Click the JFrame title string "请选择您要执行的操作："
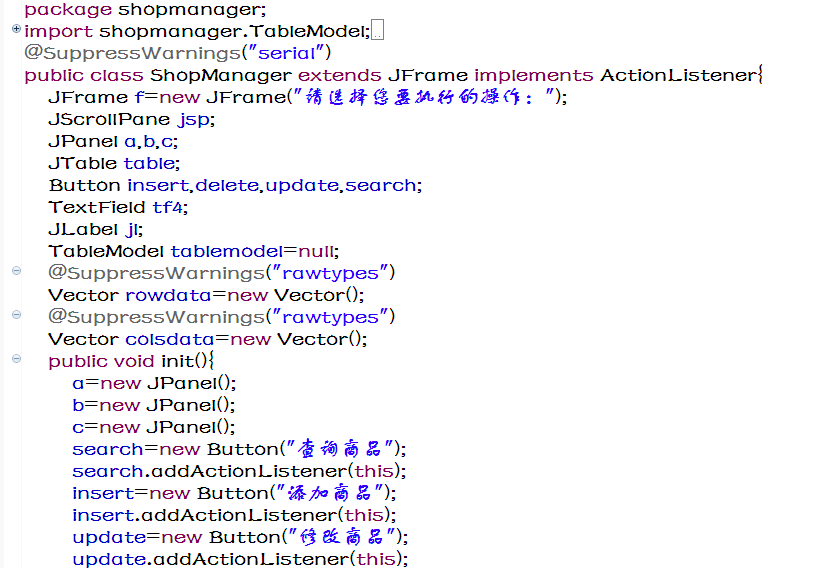 424,97
